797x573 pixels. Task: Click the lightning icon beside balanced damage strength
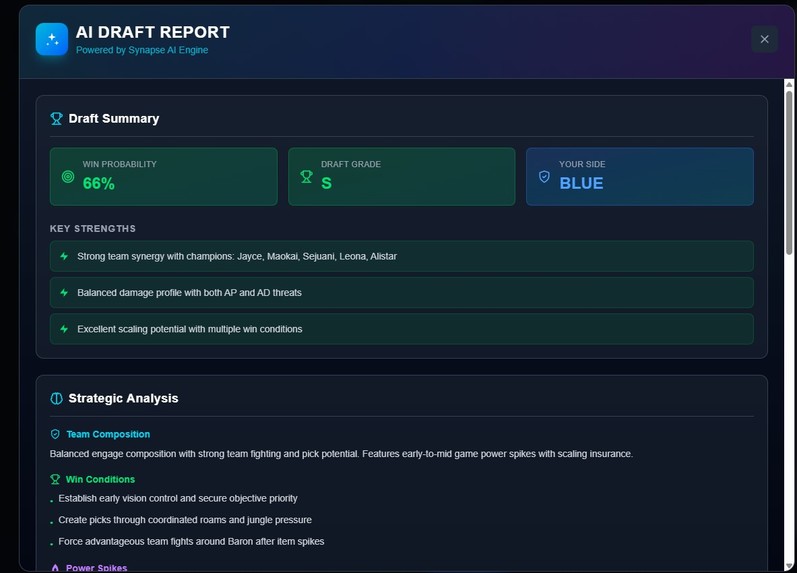tap(64, 292)
